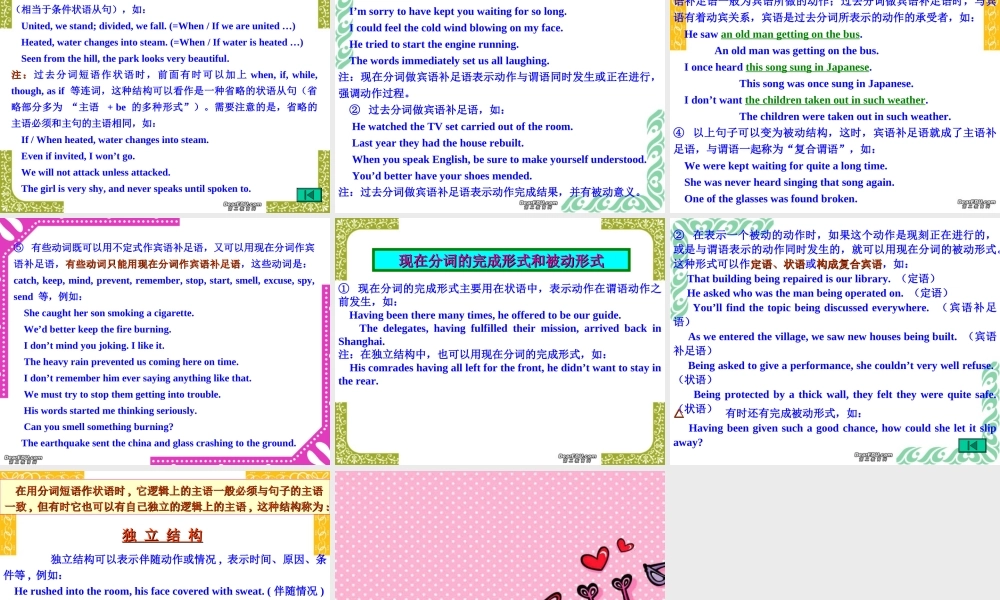This screenshot has width=1000, height=600.
Task: Click line 'I could feel the cold wind blowing'
Action: tap(456, 28)
